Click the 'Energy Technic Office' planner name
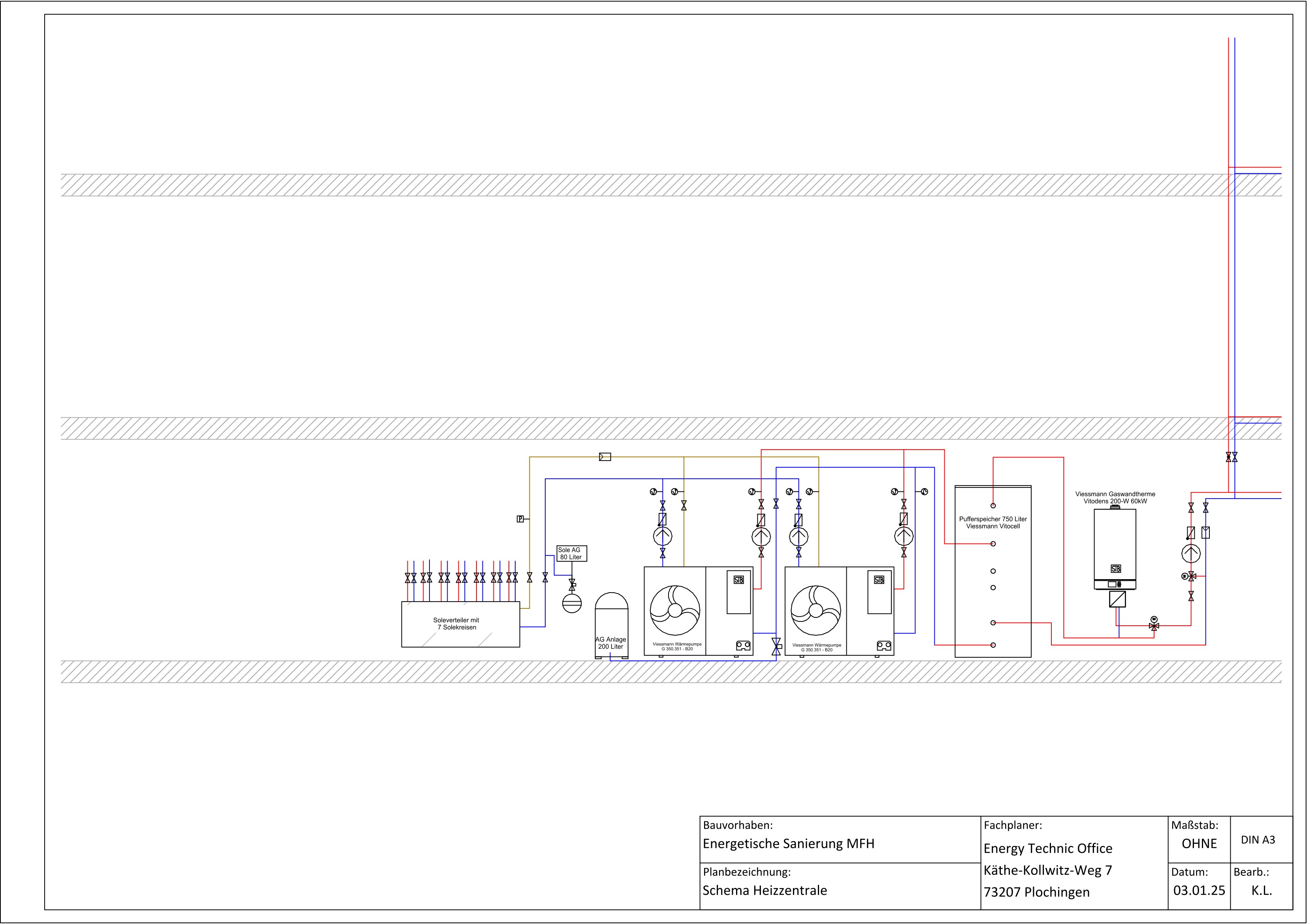 point(1047,848)
